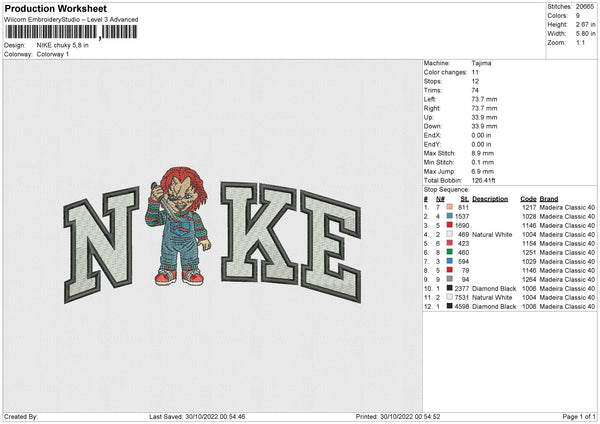The height and width of the screenshot is (424, 600).
Task: Click stitch count '7531' in stop 11
Action: [x=462, y=297]
